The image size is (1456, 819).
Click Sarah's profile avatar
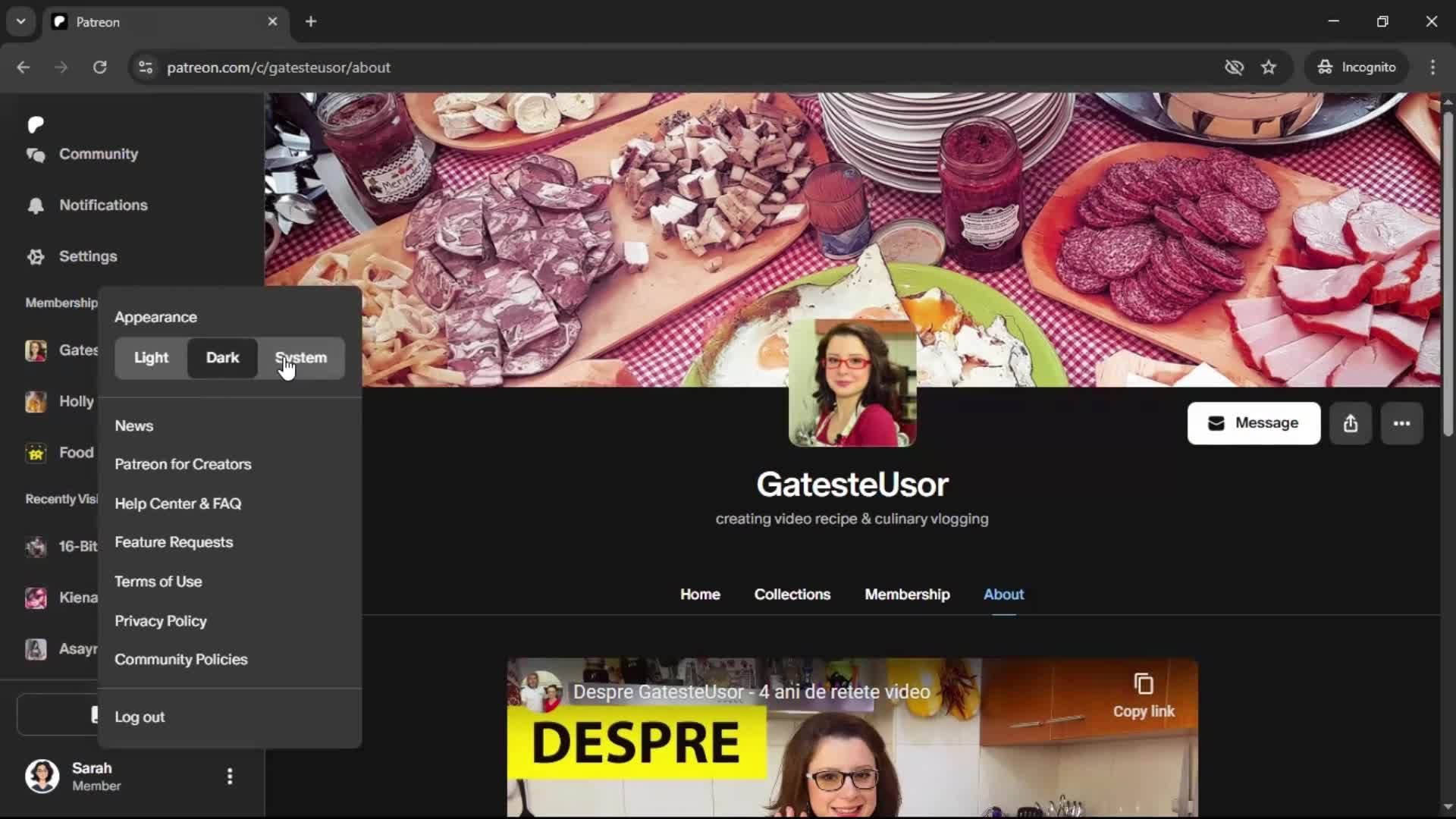42,777
